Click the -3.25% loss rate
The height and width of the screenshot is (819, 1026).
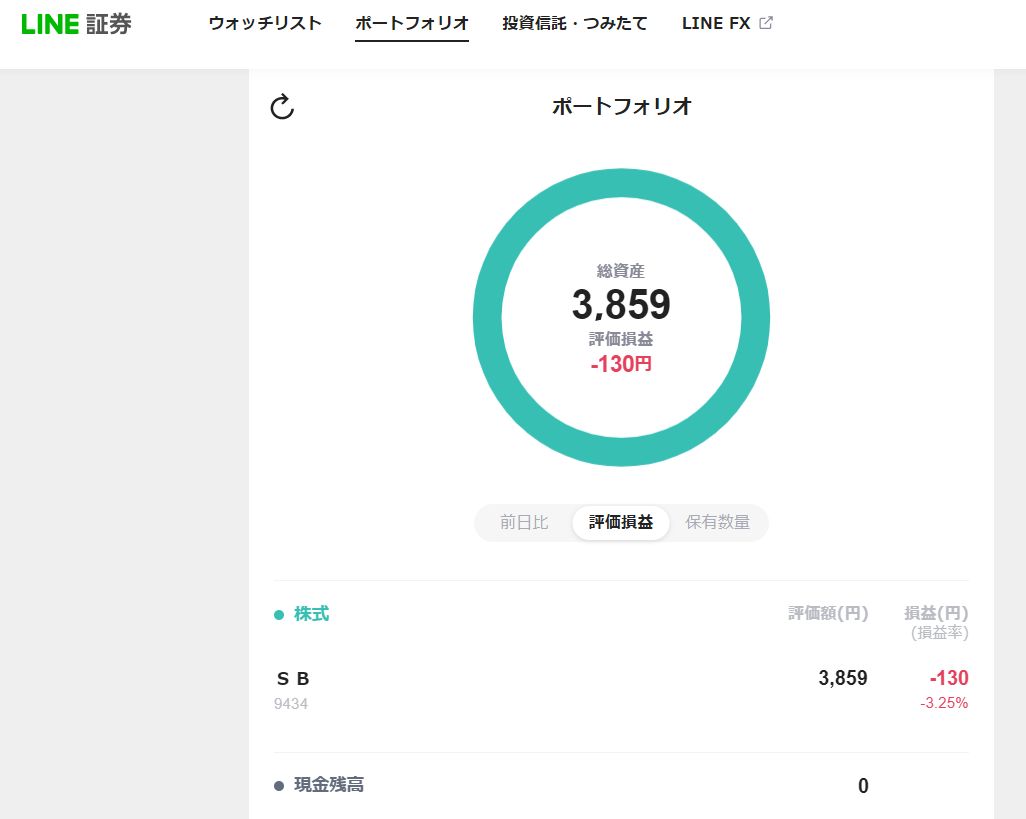pyautogui.click(x=944, y=703)
